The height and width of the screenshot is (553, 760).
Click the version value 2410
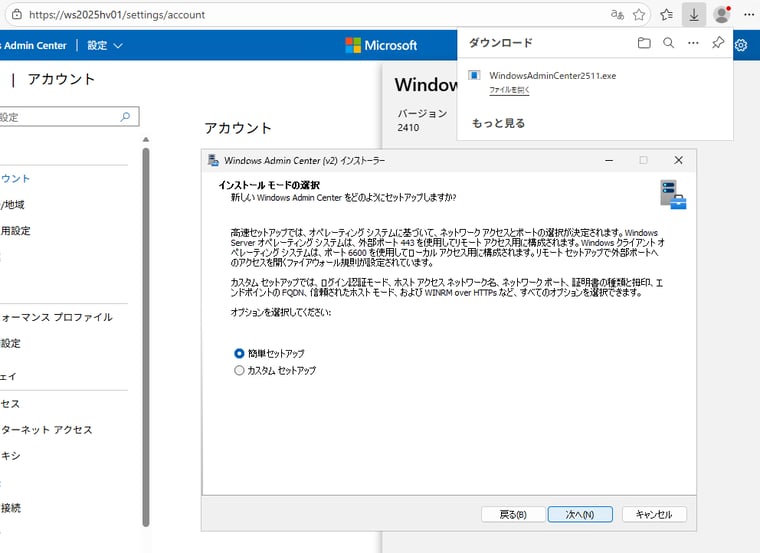(x=408, y=127)
